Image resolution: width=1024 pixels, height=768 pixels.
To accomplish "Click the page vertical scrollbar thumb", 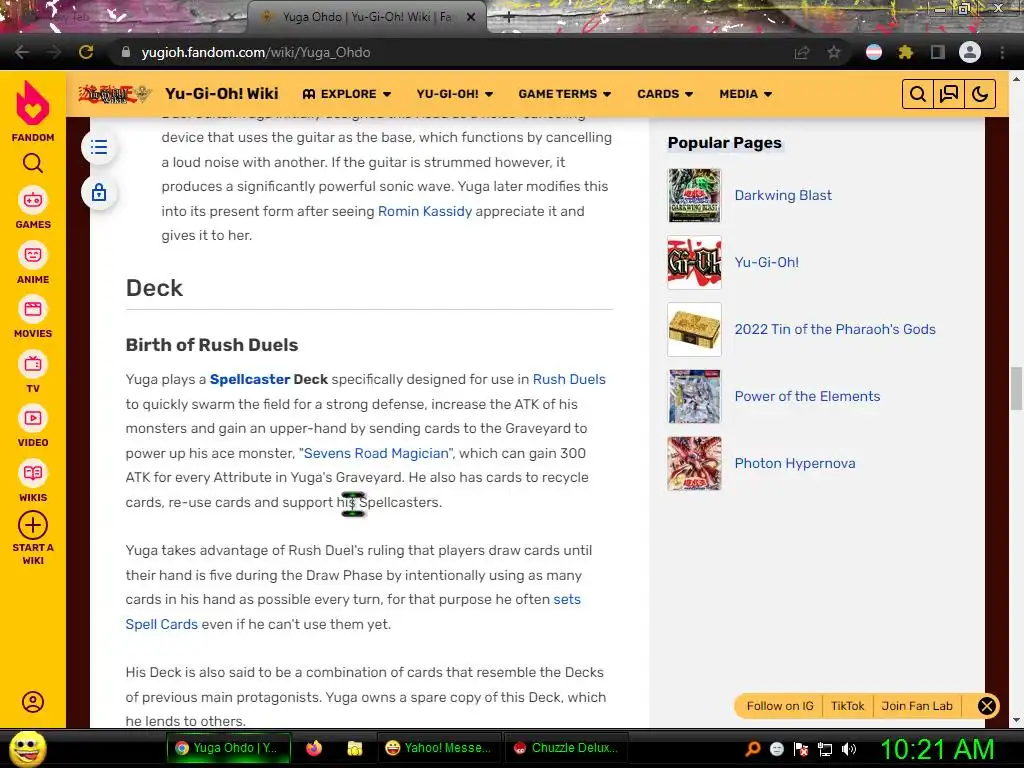I will [x=1016, y=389].
